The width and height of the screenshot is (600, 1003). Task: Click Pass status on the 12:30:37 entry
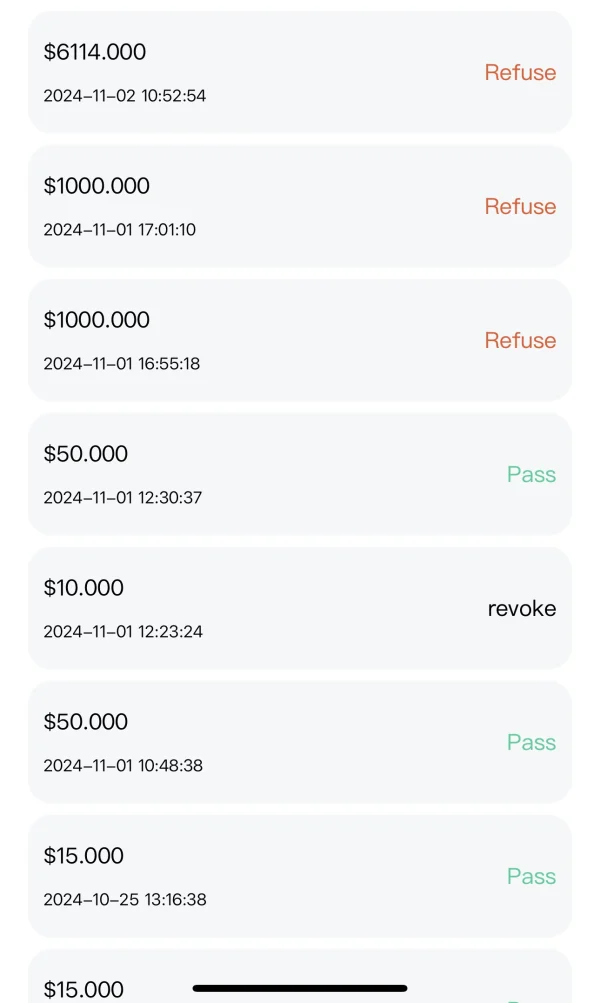[531, 474]
